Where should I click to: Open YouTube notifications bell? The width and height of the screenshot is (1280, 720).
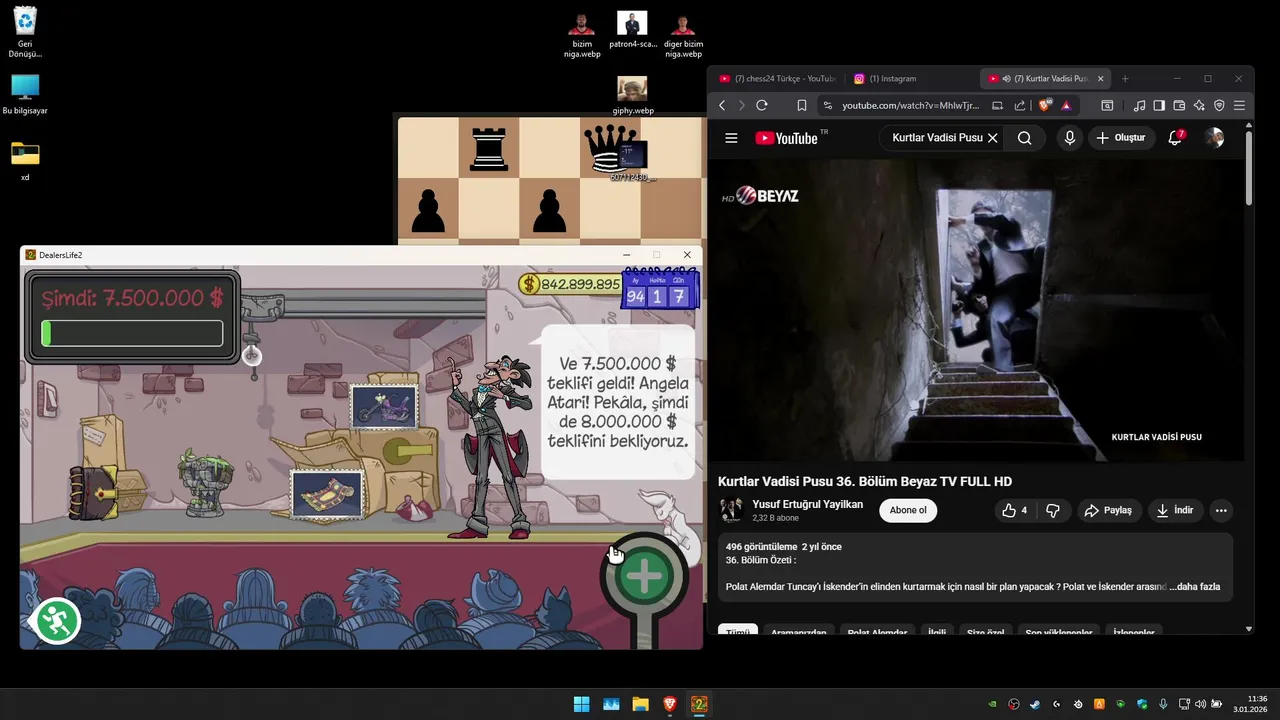click(x=1175, y=138)
